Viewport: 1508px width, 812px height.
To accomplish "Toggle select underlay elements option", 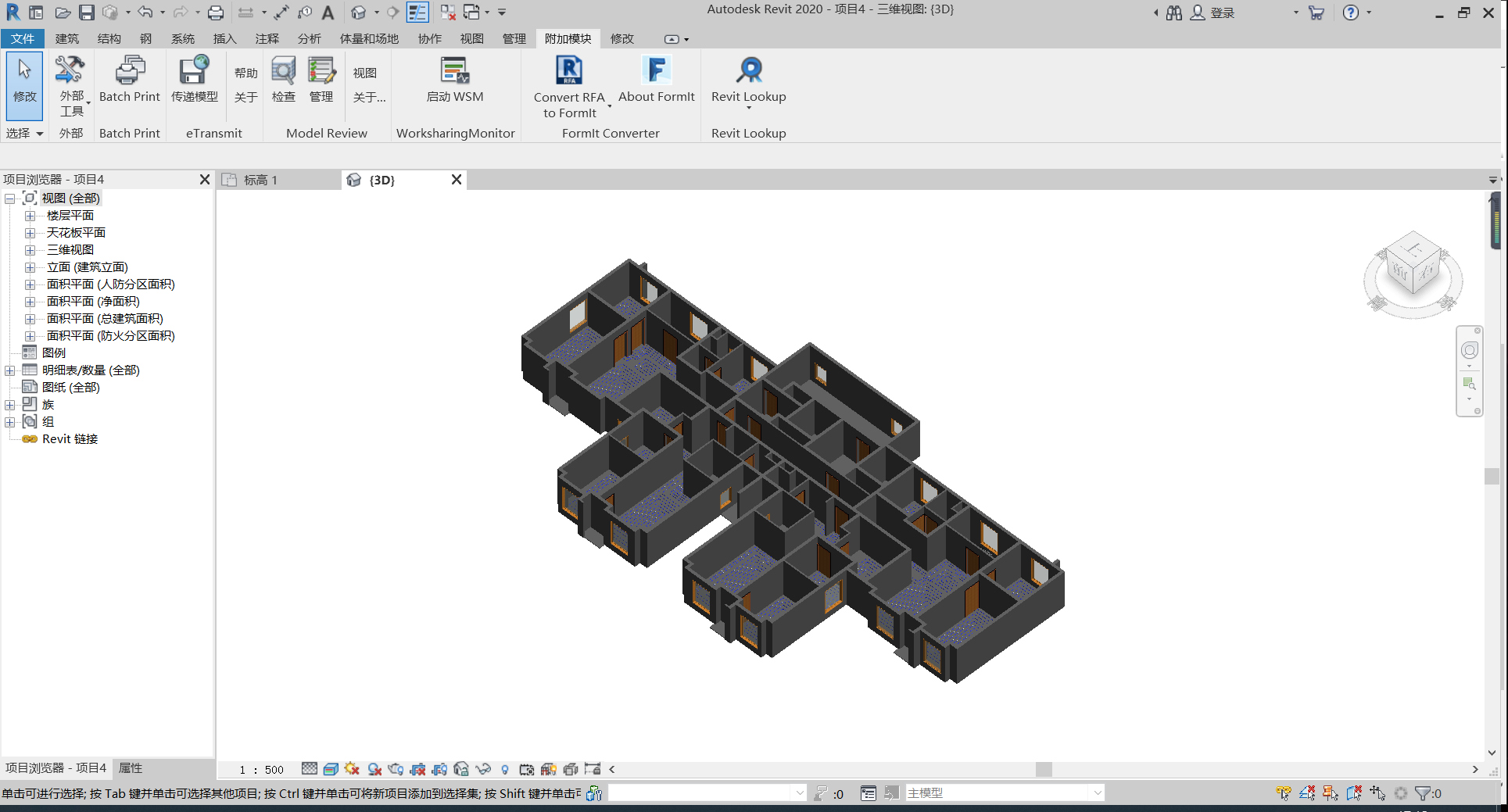I will [1307, 793].
